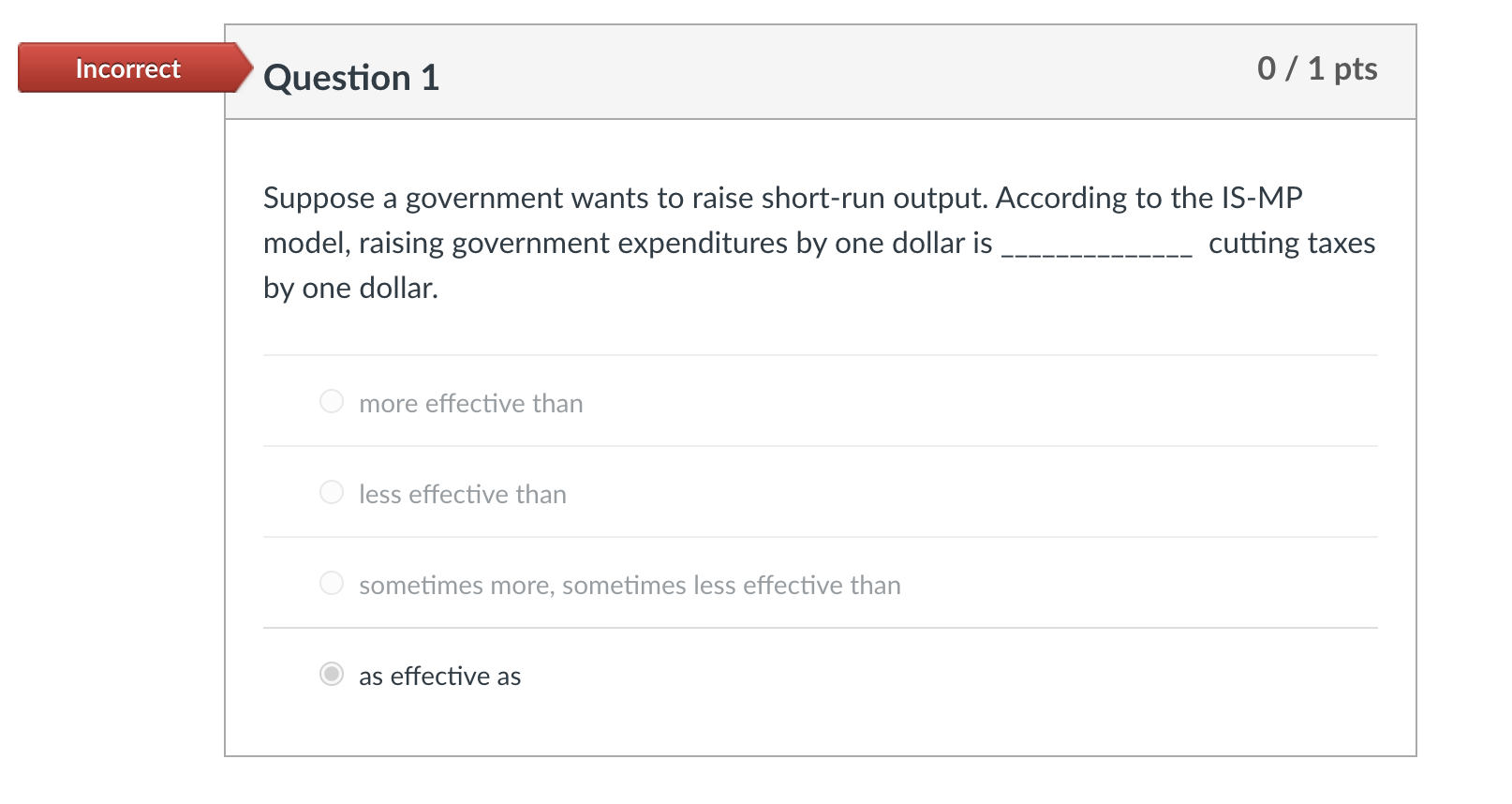Screen dimensions: 1512x804
Task: Click the selected 'as effective as' radio button
Action: tap(332, 674)
